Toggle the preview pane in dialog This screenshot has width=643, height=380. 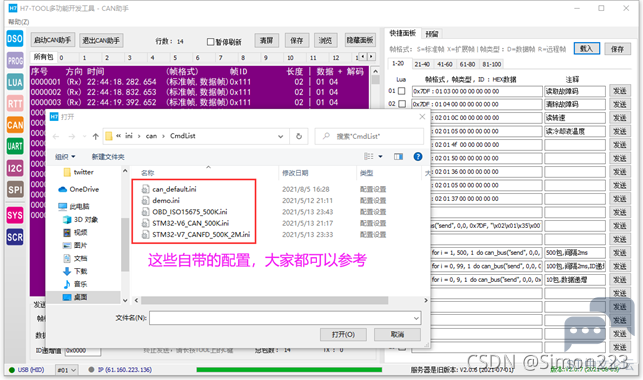click(x=398, y=156)
